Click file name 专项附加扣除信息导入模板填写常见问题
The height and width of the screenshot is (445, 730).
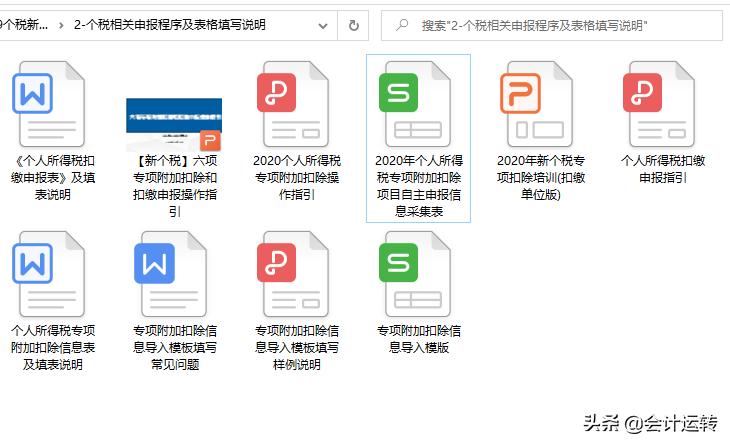(175, 347)
